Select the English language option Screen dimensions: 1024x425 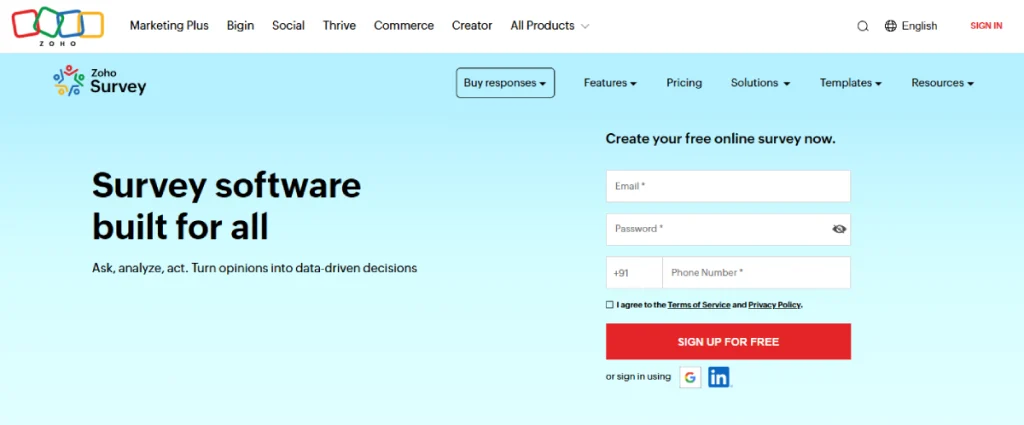pyautogui.click(x=920, y=26)
